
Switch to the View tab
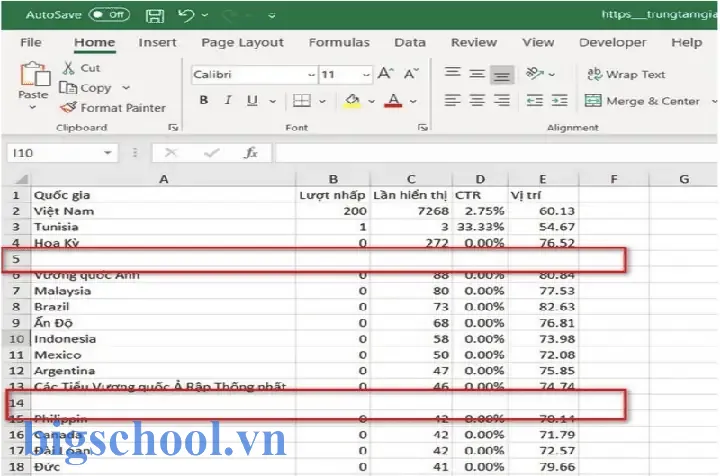(x=538, y=43)
